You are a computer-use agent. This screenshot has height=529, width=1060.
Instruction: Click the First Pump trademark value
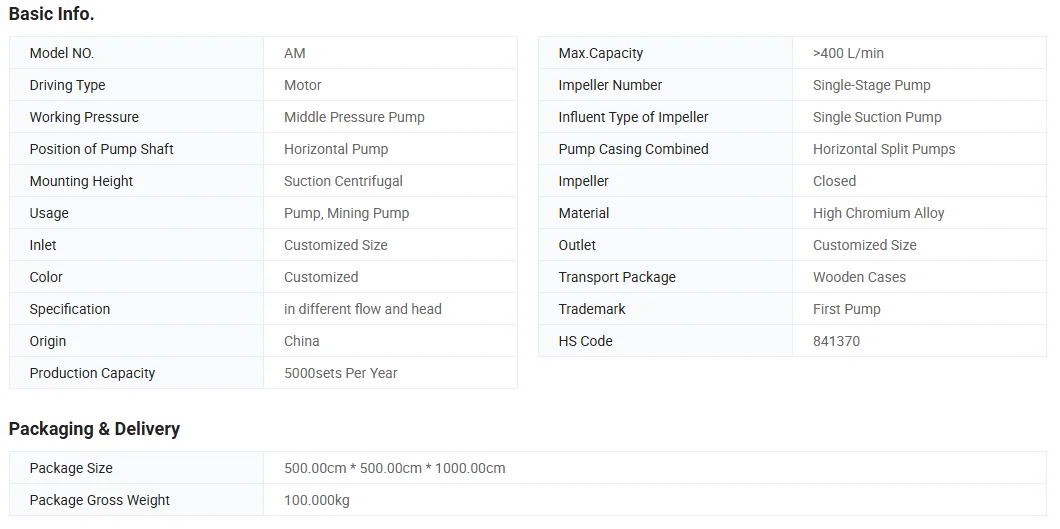click(x=846, y=309)
